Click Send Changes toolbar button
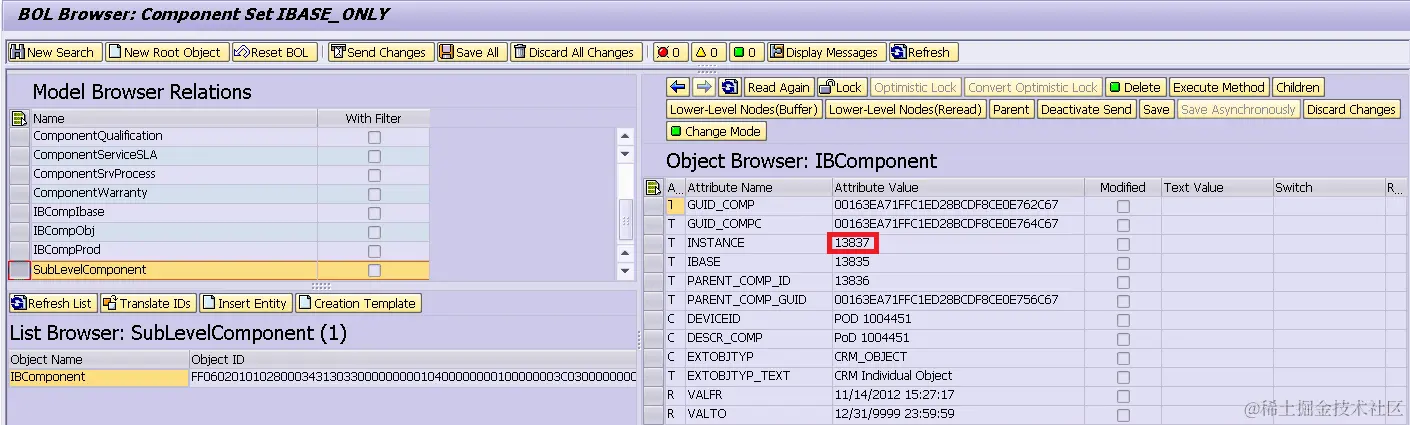Image resolution: width=1410 pixels, height=425 pixels. pyautogui.click(x=380, y=52)
